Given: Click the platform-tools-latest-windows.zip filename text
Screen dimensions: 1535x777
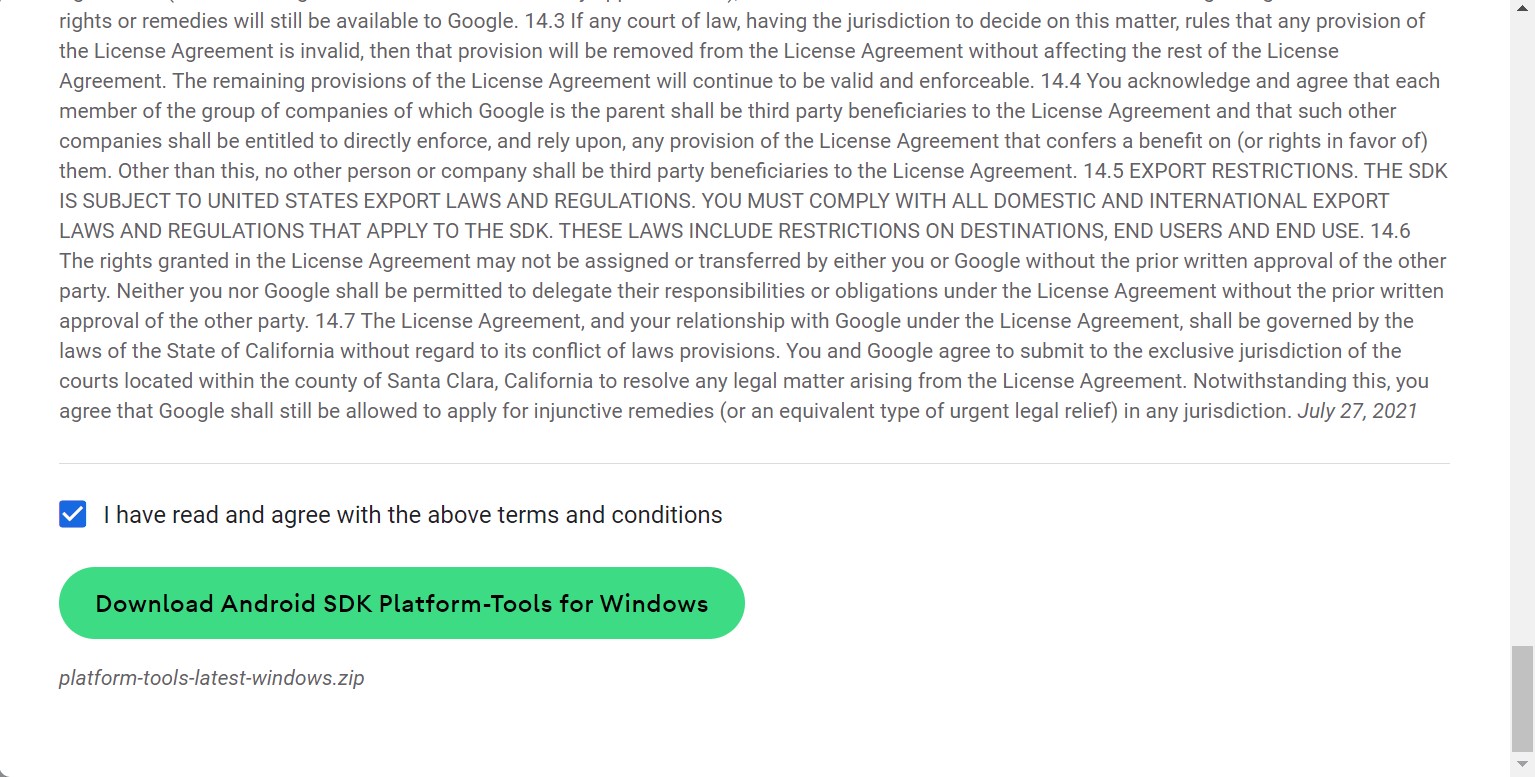Looking at the screenshot, I should pyautogui.click(x=211, y=678).
